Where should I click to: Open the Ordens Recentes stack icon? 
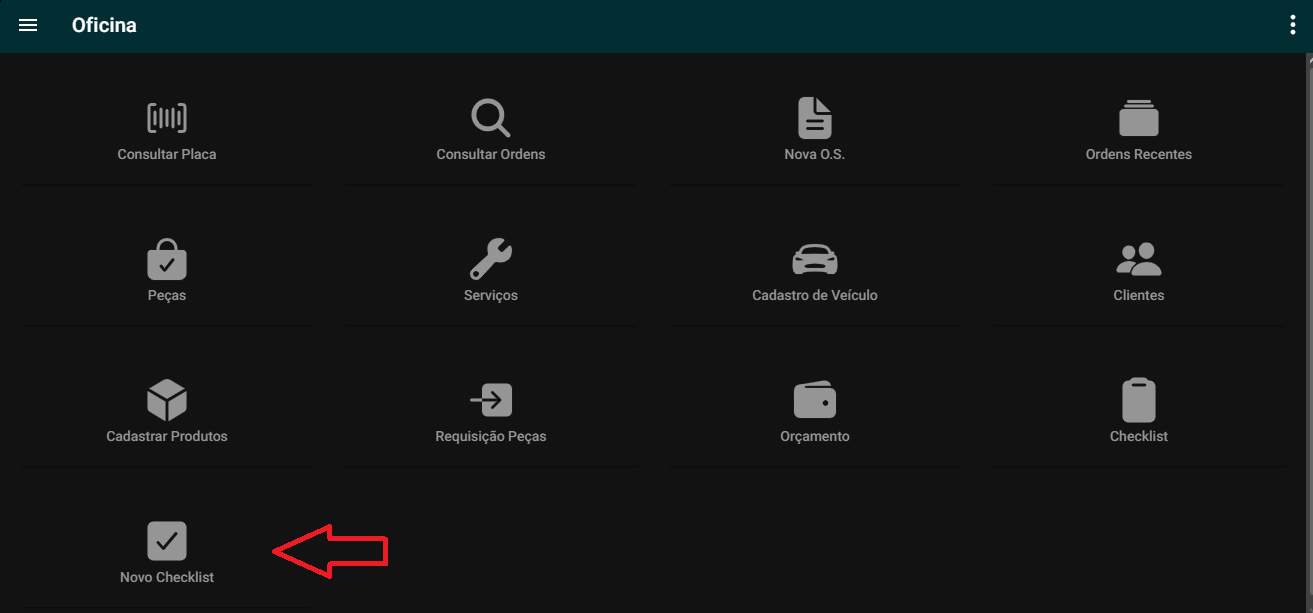pos(1138,118)
